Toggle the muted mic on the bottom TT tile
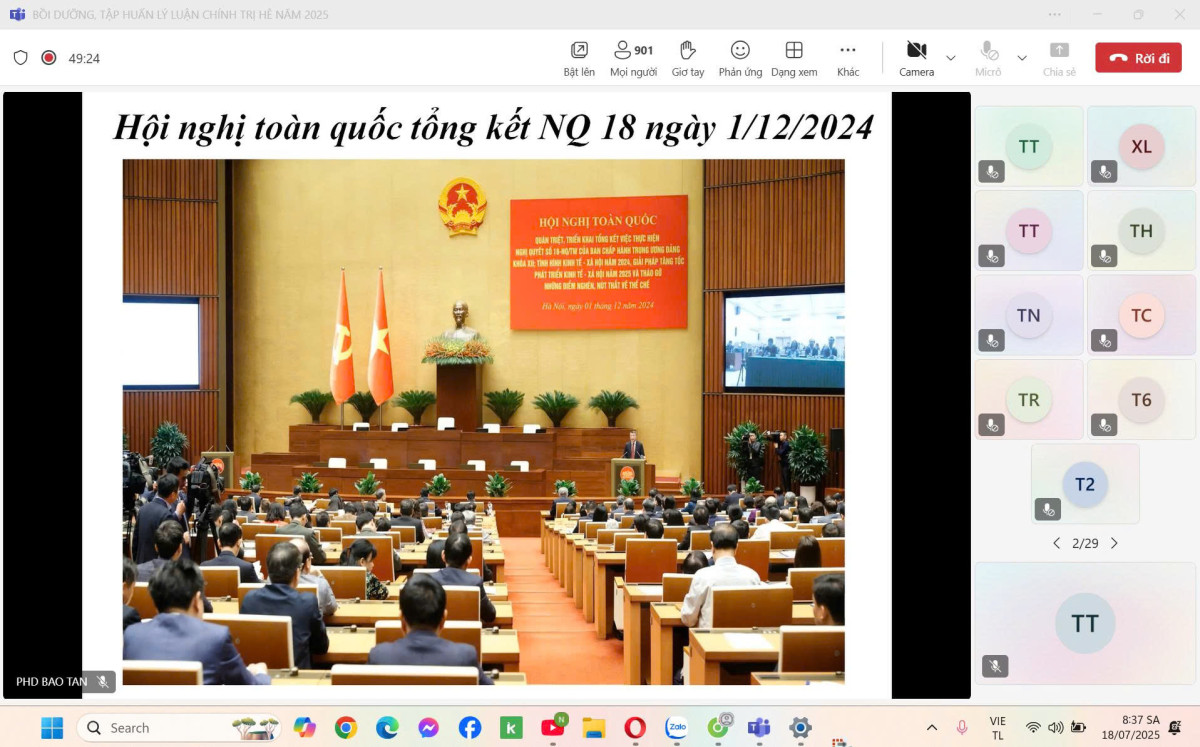Image resolution: width=1200 pixels, height=747 pixels. [995, 666]
